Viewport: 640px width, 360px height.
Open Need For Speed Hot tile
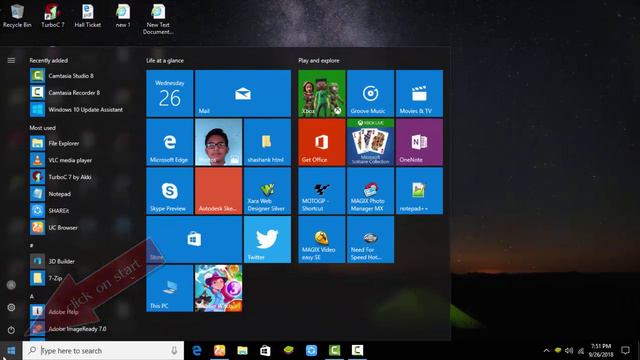click(x=371, y=240)
